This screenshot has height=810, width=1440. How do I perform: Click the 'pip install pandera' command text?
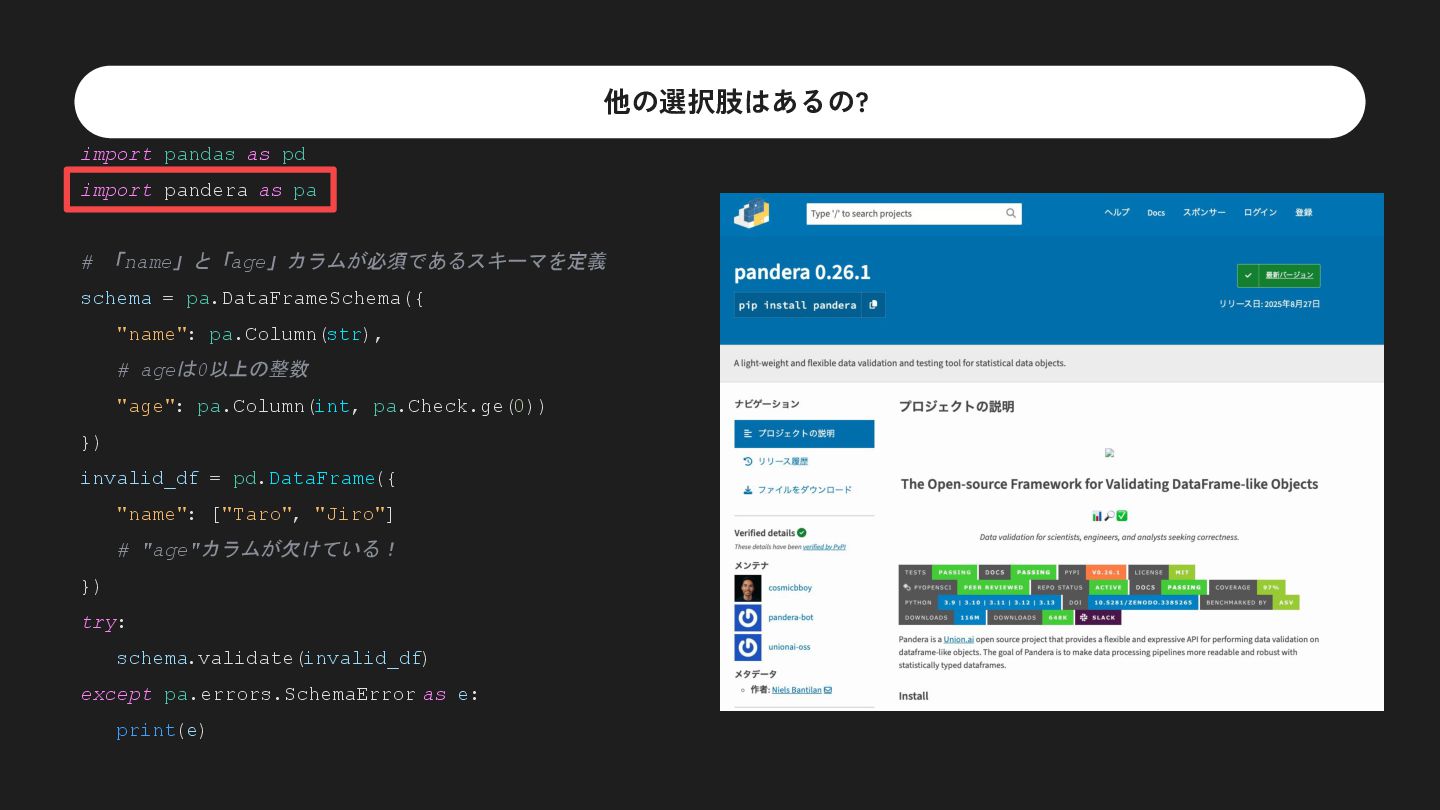797,305
